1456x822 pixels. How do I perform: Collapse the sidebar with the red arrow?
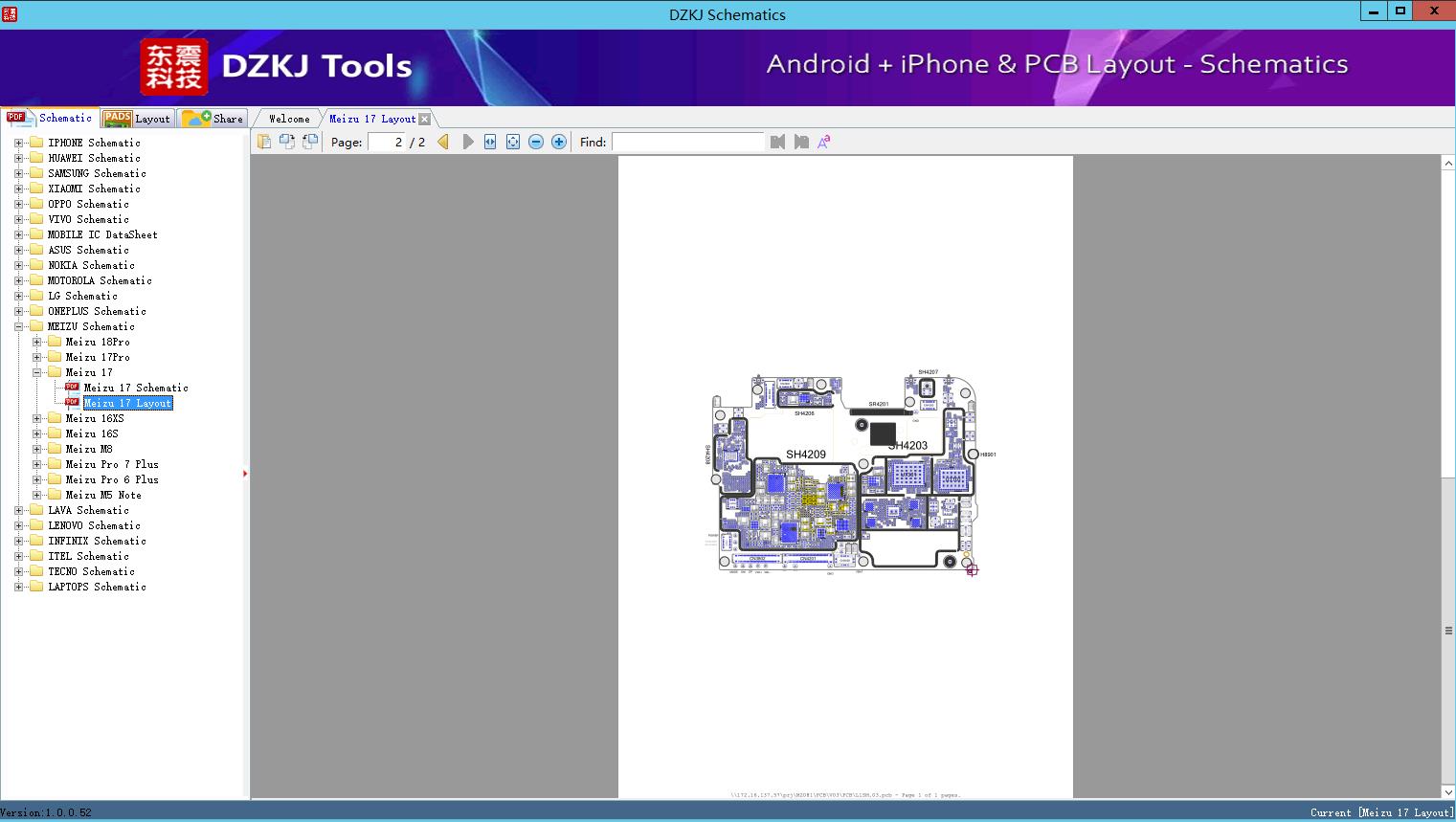coord(245,474)
